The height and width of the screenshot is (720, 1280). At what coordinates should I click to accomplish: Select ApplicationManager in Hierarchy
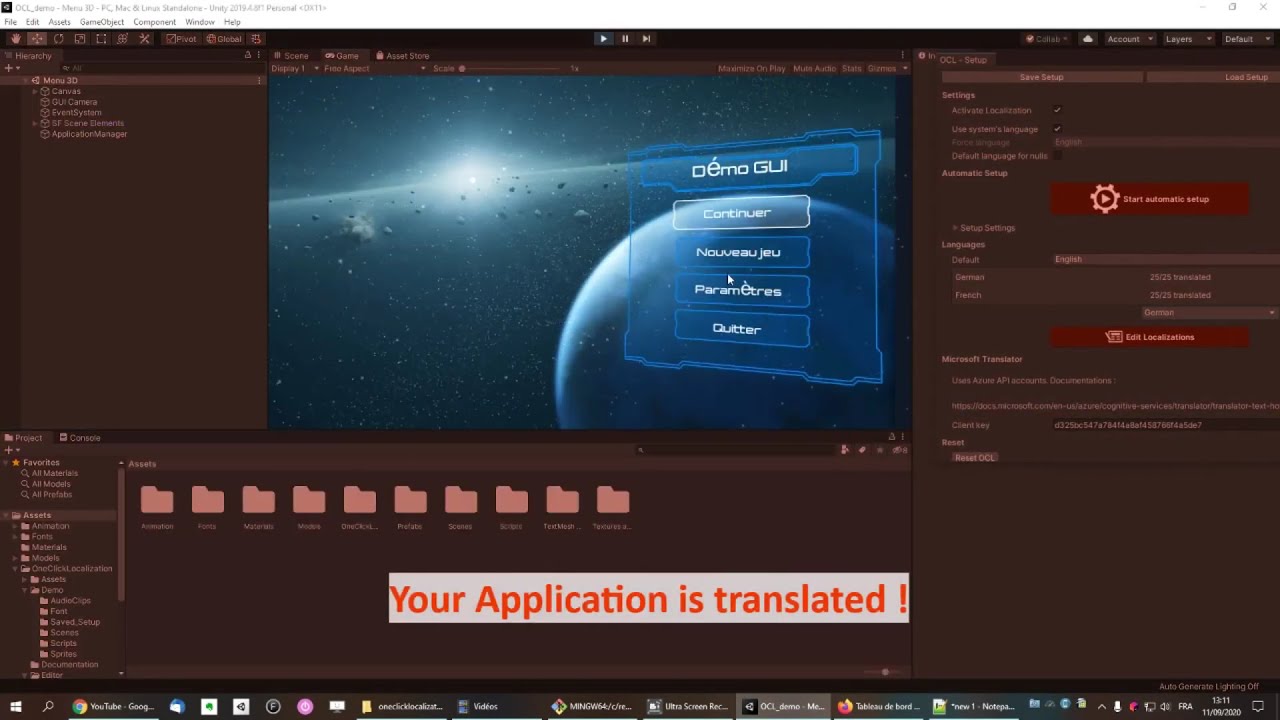click(89, 134)
